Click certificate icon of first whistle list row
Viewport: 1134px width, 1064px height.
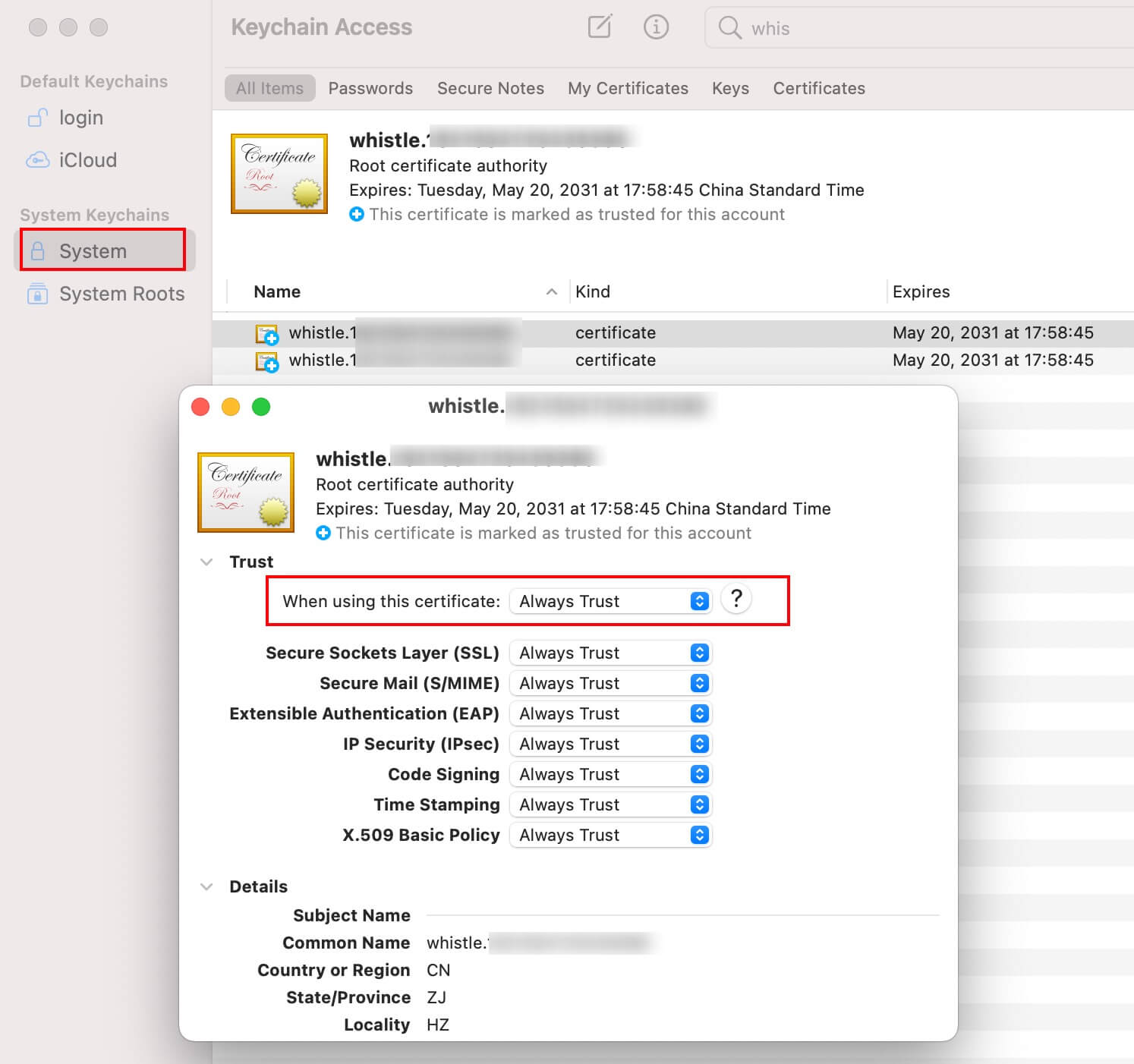(x=267, y=333)
